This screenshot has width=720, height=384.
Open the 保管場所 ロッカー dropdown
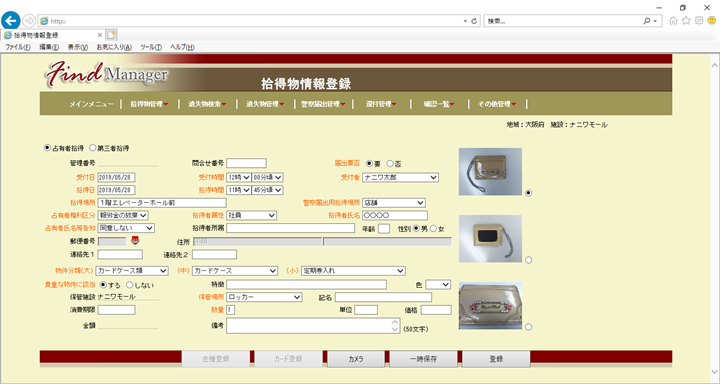(x=264, y=297)
